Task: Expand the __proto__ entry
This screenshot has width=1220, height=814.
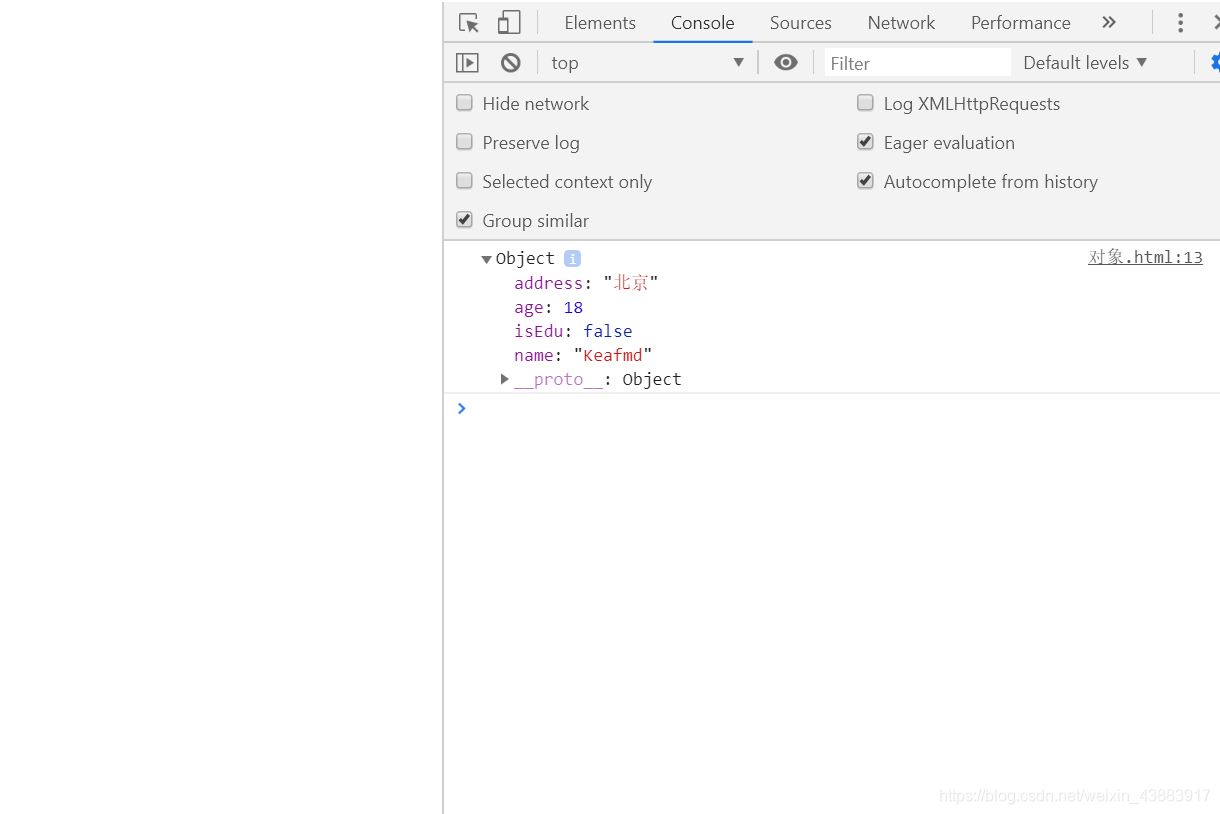Action: 505,379
